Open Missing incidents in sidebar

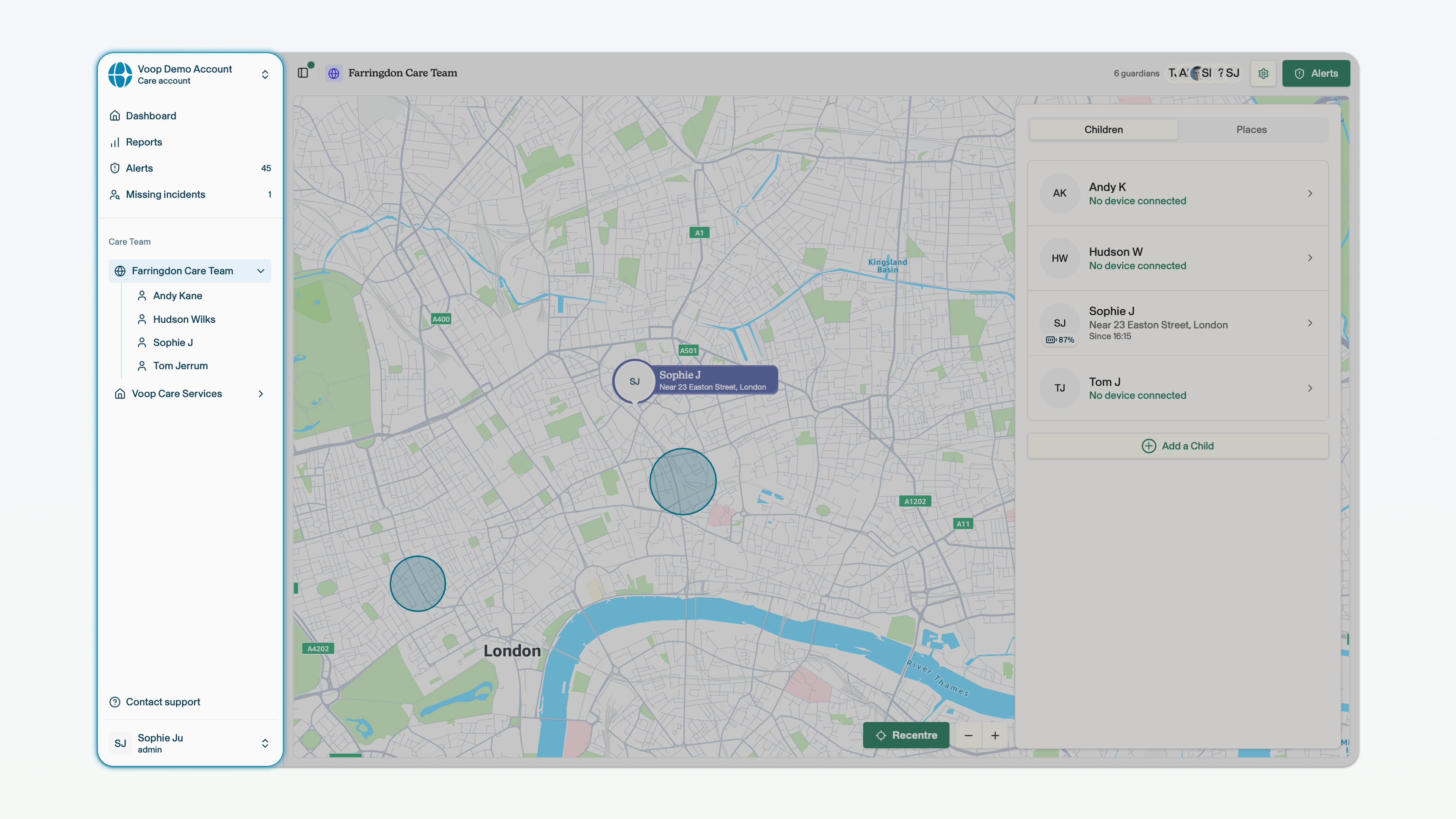[190, 195]
